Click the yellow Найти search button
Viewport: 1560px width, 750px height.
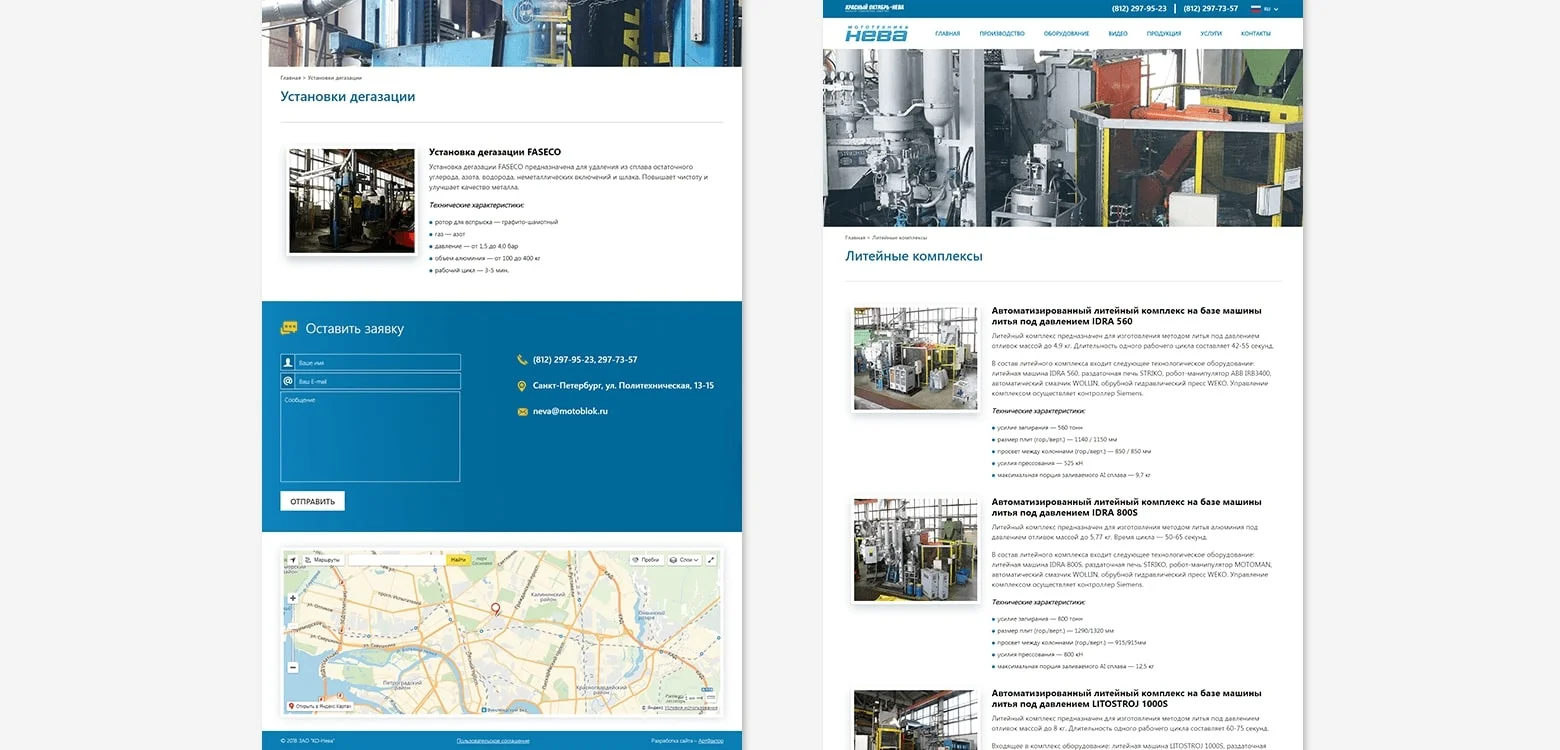[458, 560]
